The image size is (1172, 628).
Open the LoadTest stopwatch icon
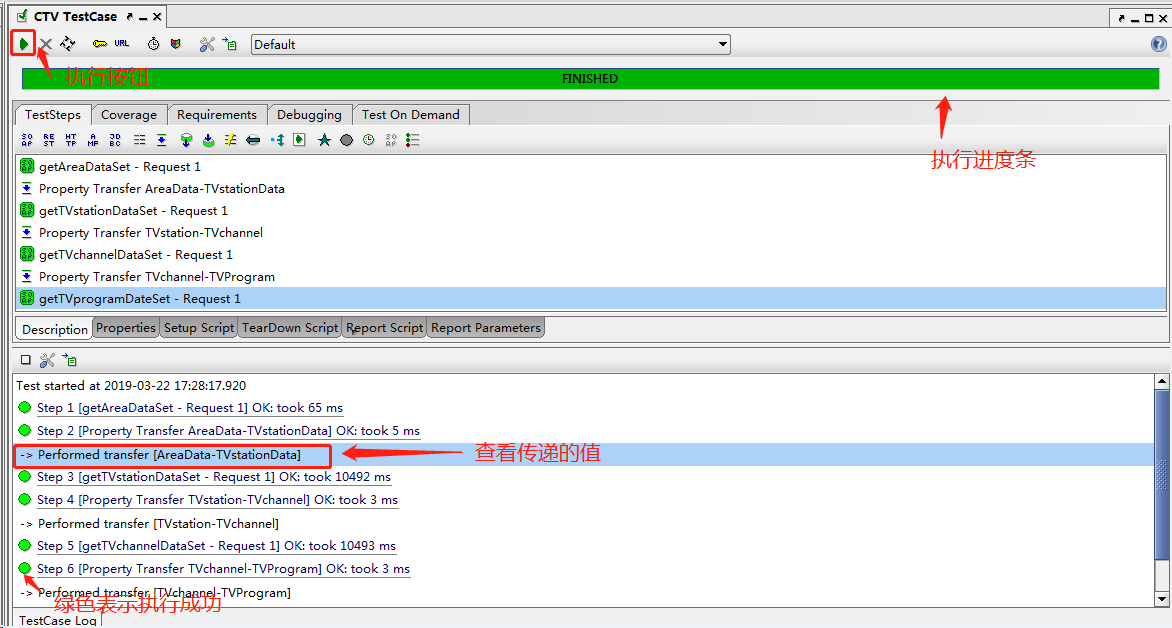click(x=153, y=44)
